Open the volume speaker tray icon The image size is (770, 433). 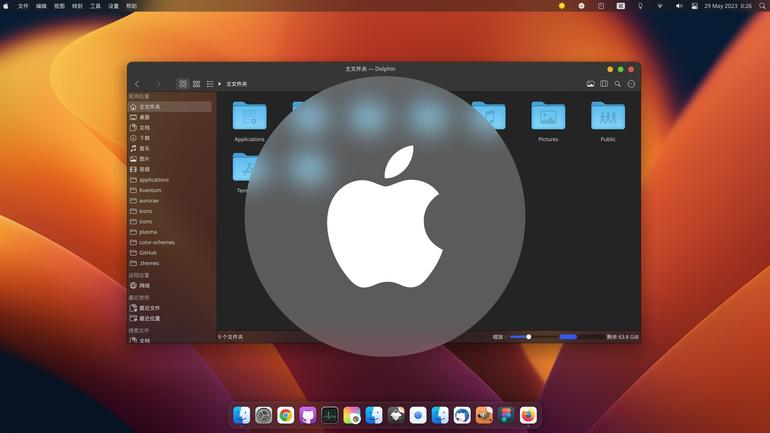[679, 6]
